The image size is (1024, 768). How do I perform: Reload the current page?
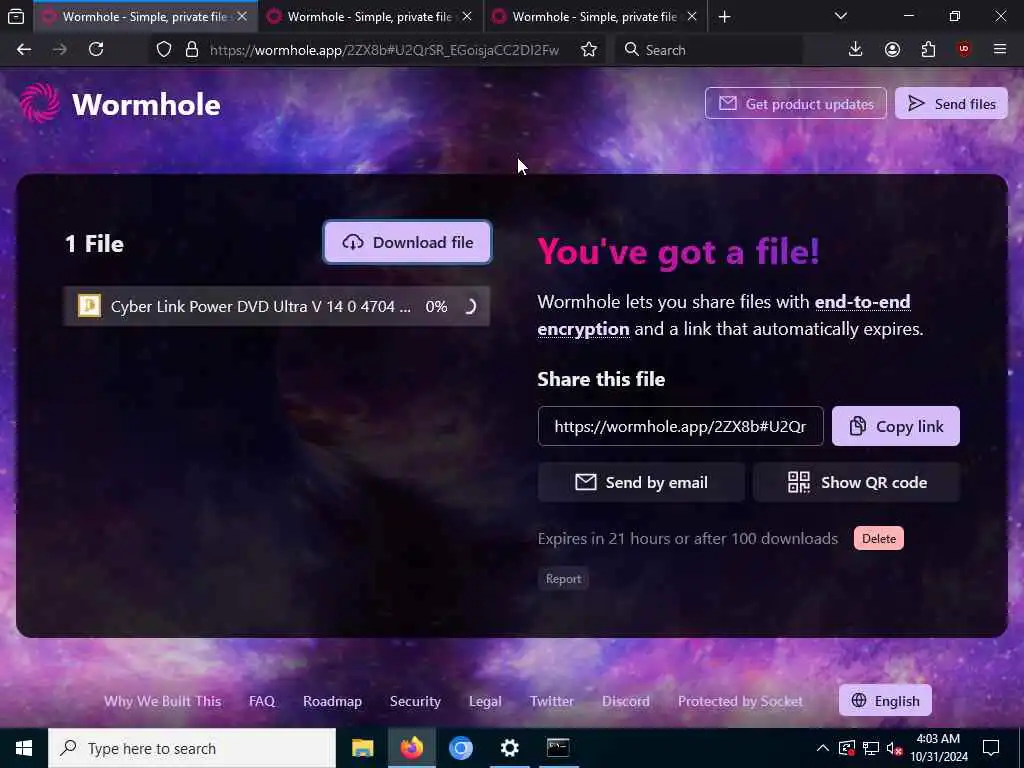click(96, 50)
